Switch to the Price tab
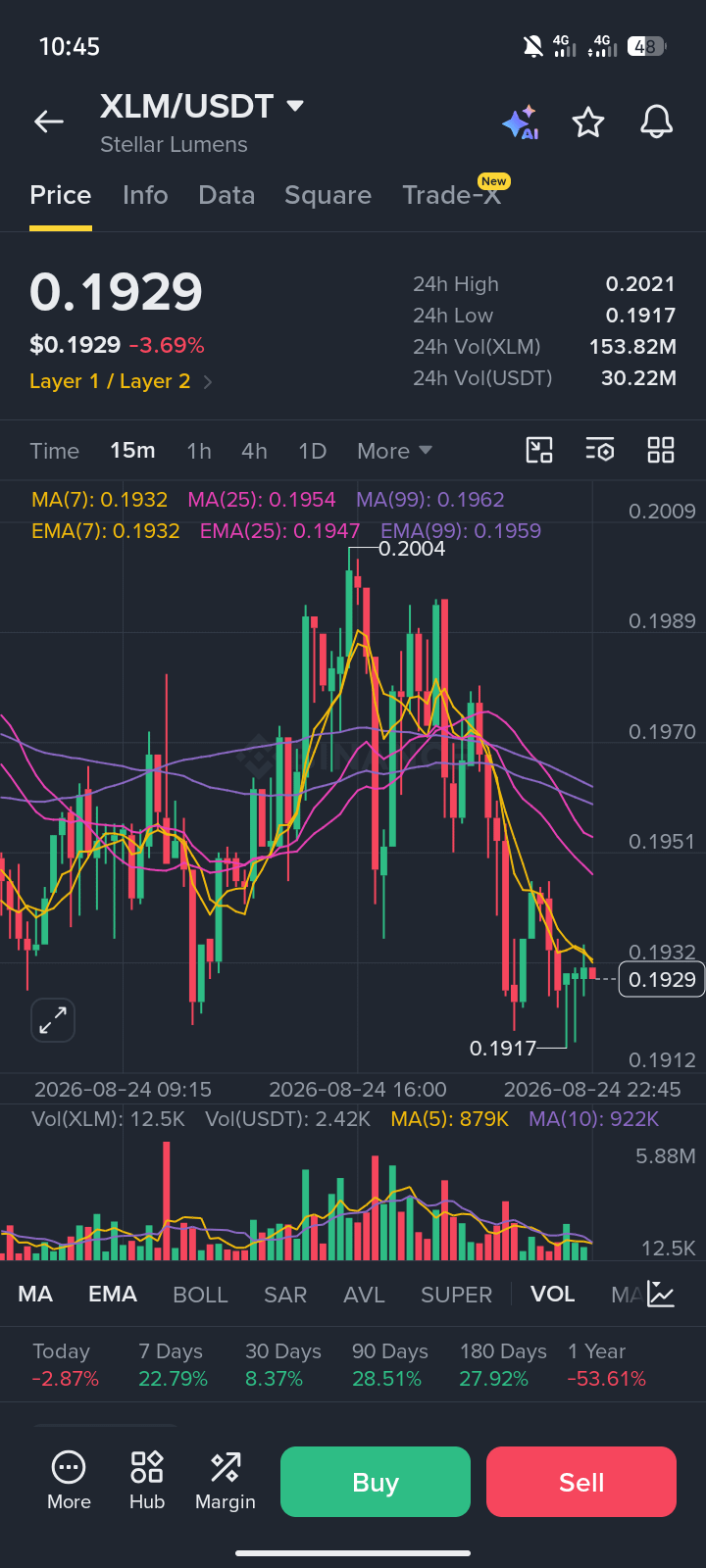 point(61,195)
